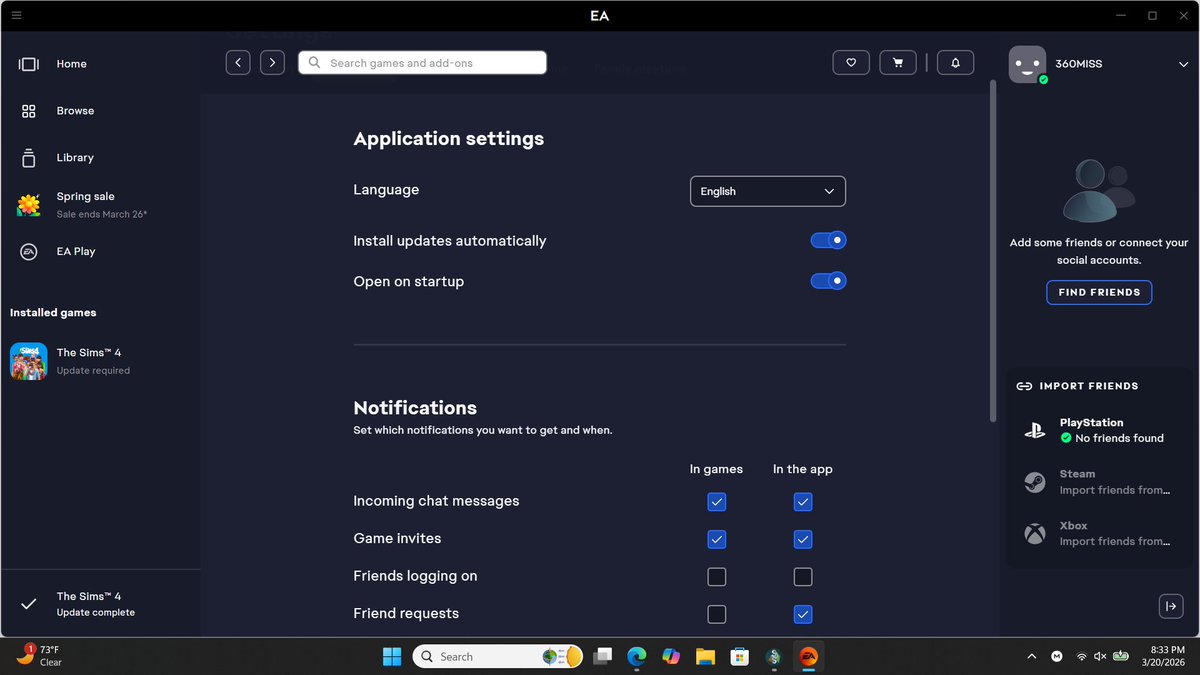Check Friend requests In games
Screen dimensions: 1200x675
(716, 614)
